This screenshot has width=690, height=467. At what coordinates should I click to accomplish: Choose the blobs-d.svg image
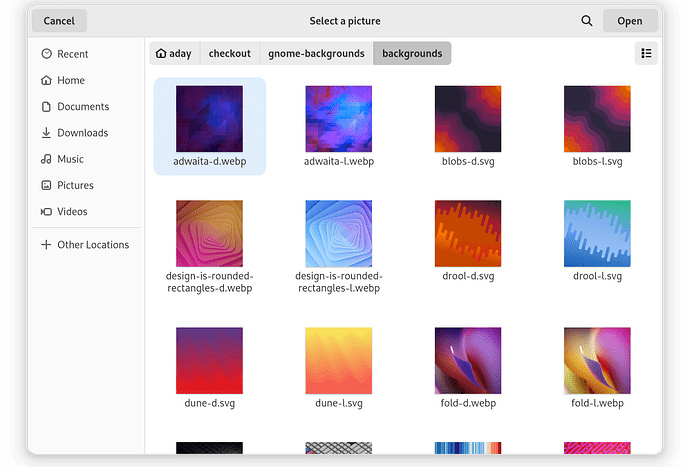click(468, 118)
